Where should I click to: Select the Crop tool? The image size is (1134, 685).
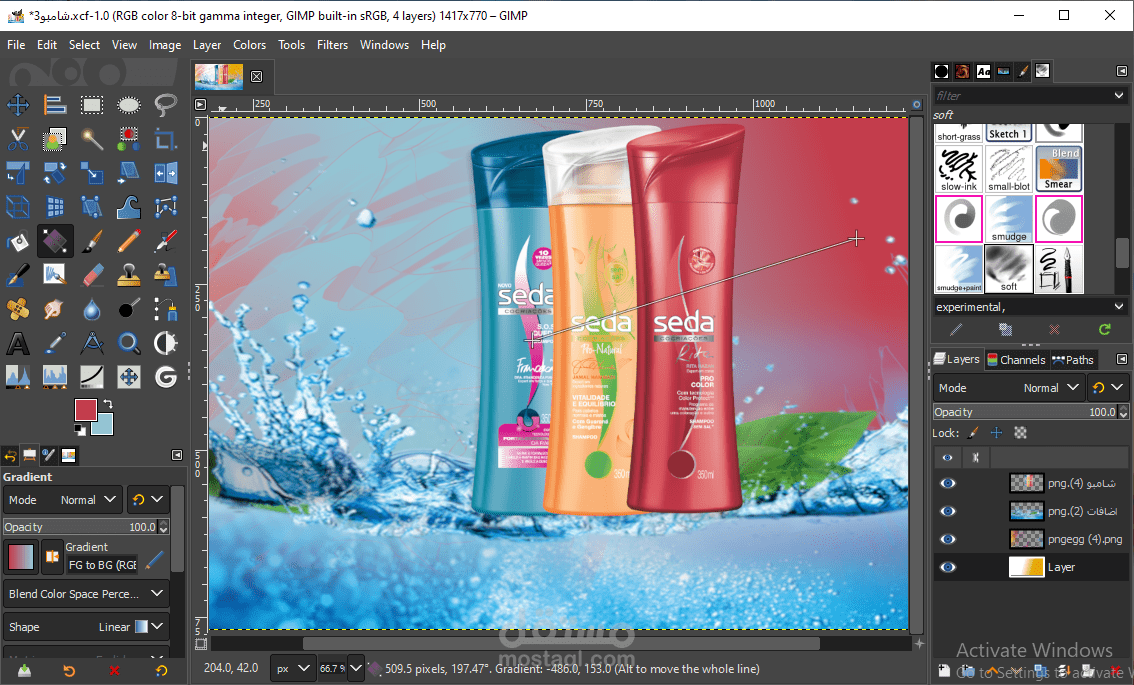point(166,139)
